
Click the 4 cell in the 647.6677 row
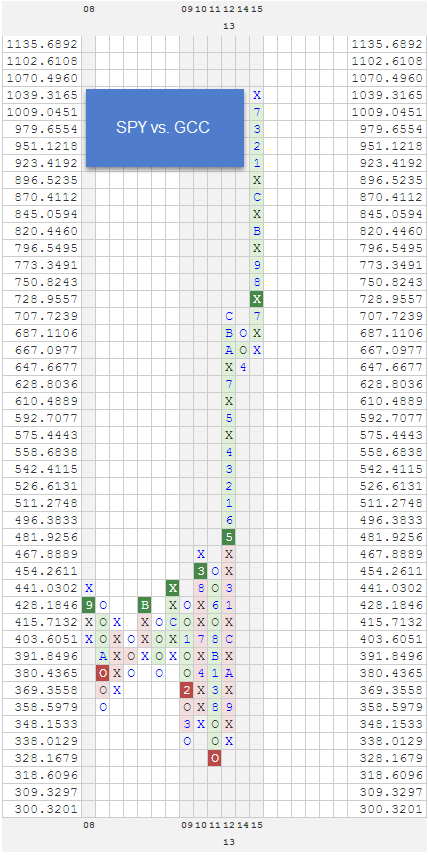[243, 367]
